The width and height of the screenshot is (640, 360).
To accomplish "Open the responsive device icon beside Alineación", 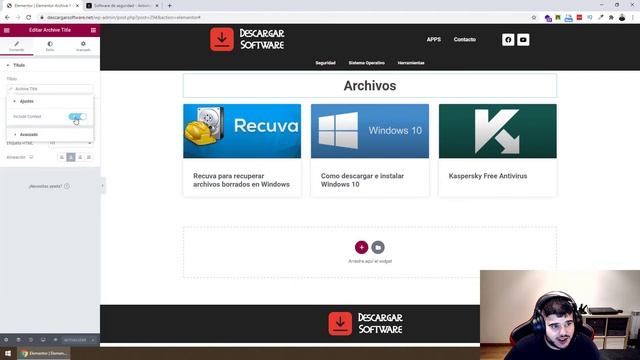I will pyautogui.click(x=31, y=157).
